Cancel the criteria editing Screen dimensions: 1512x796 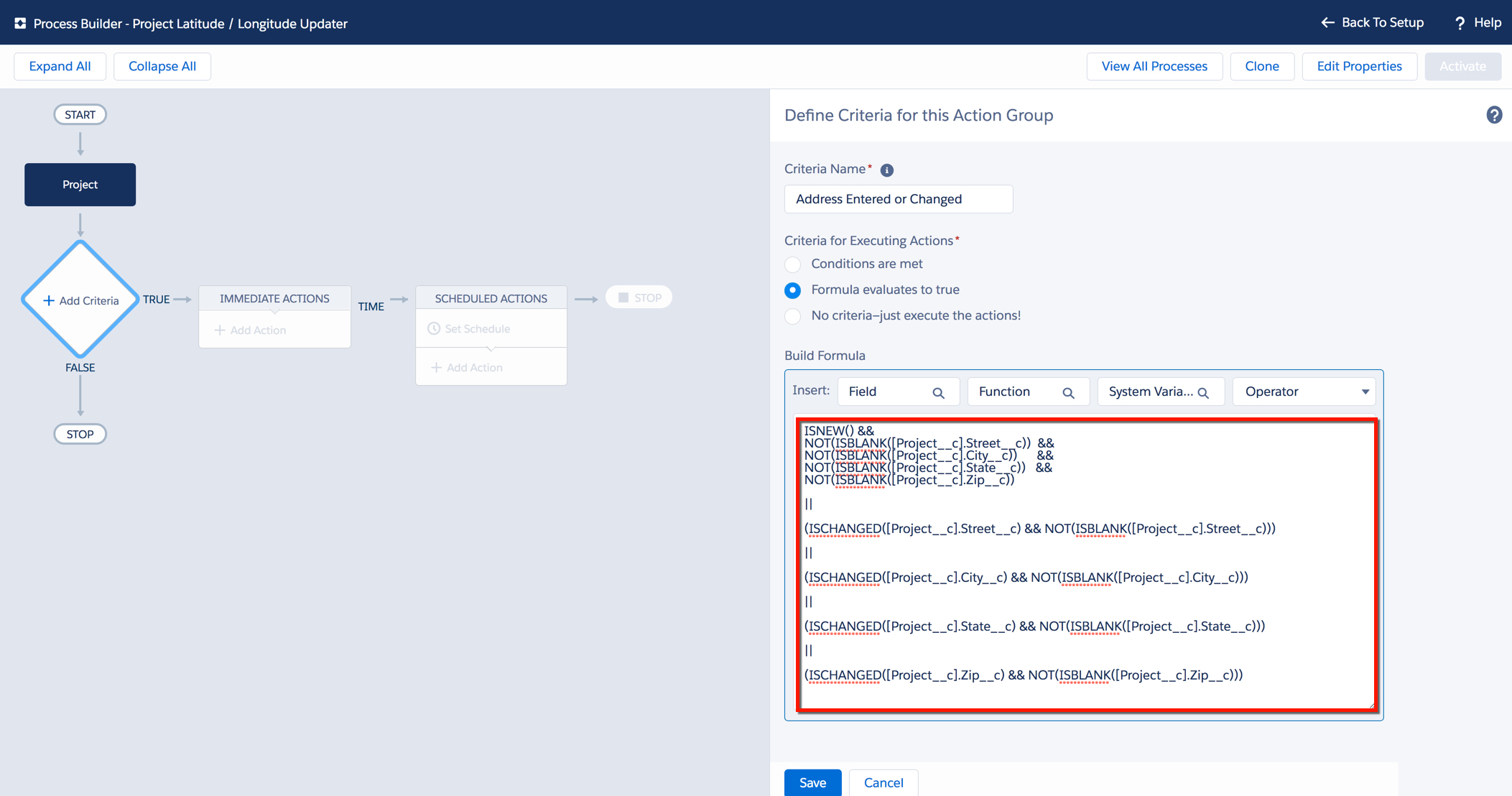(883, 782)
